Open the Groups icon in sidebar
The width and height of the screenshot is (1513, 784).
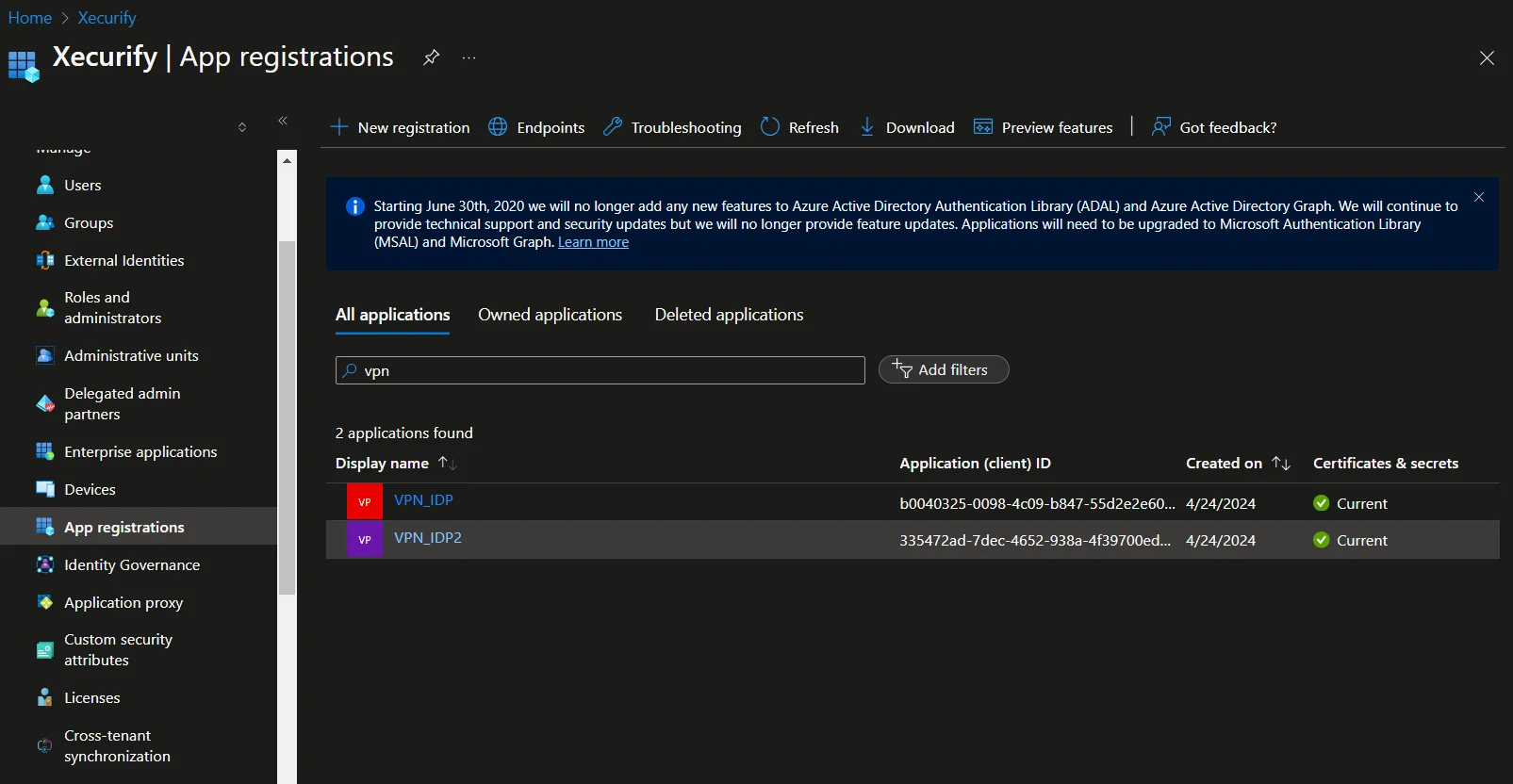click(44, 222)
